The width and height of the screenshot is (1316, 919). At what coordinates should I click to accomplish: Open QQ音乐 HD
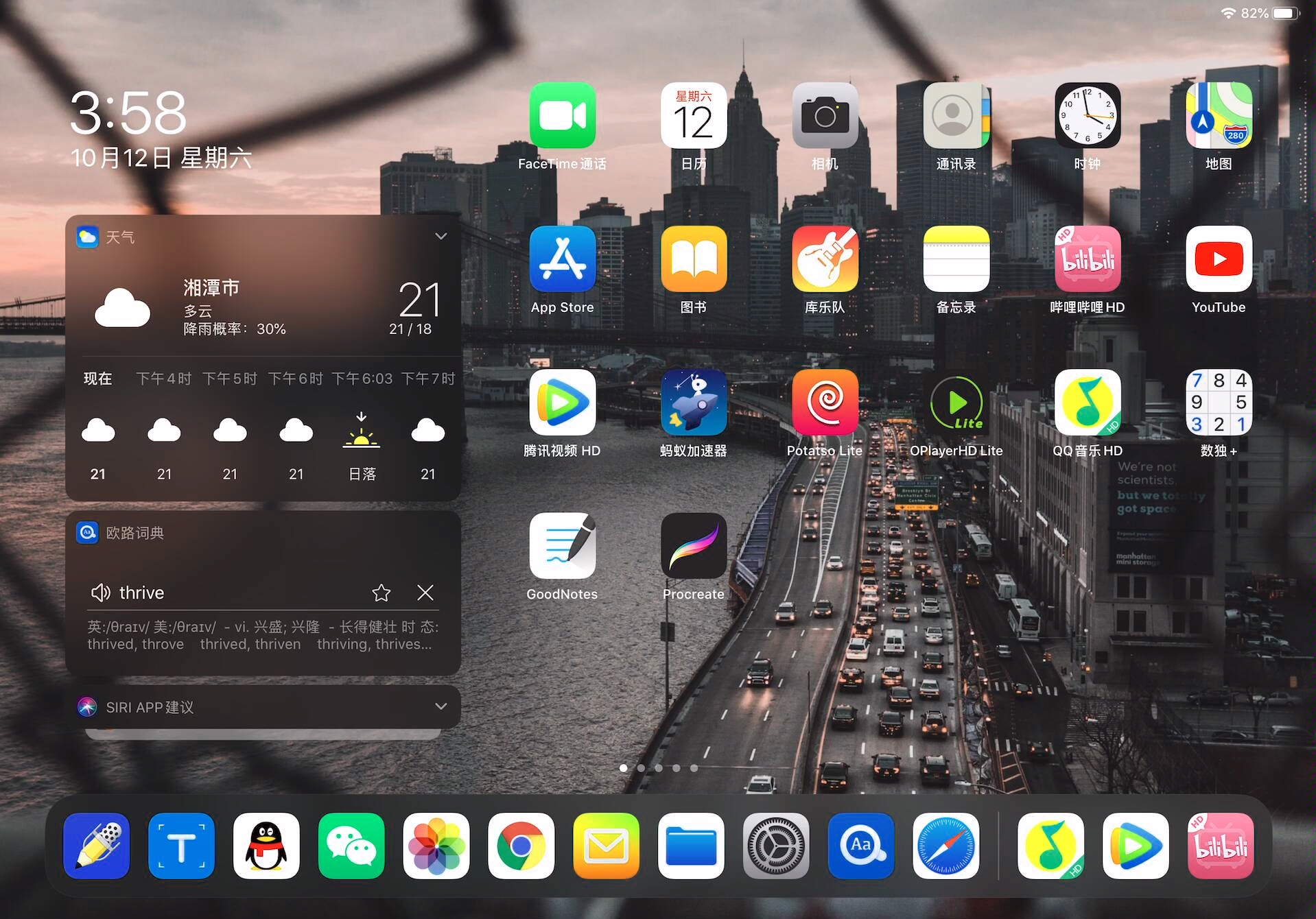(x=1088, y=403)
